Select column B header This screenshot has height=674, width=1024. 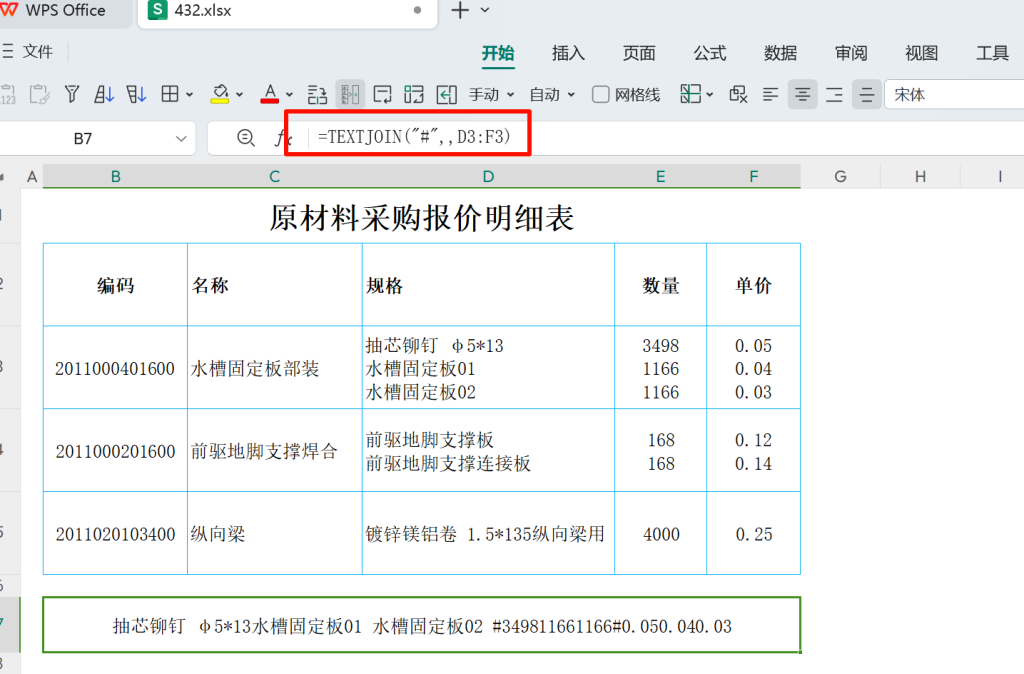click(x=116, y=176)
